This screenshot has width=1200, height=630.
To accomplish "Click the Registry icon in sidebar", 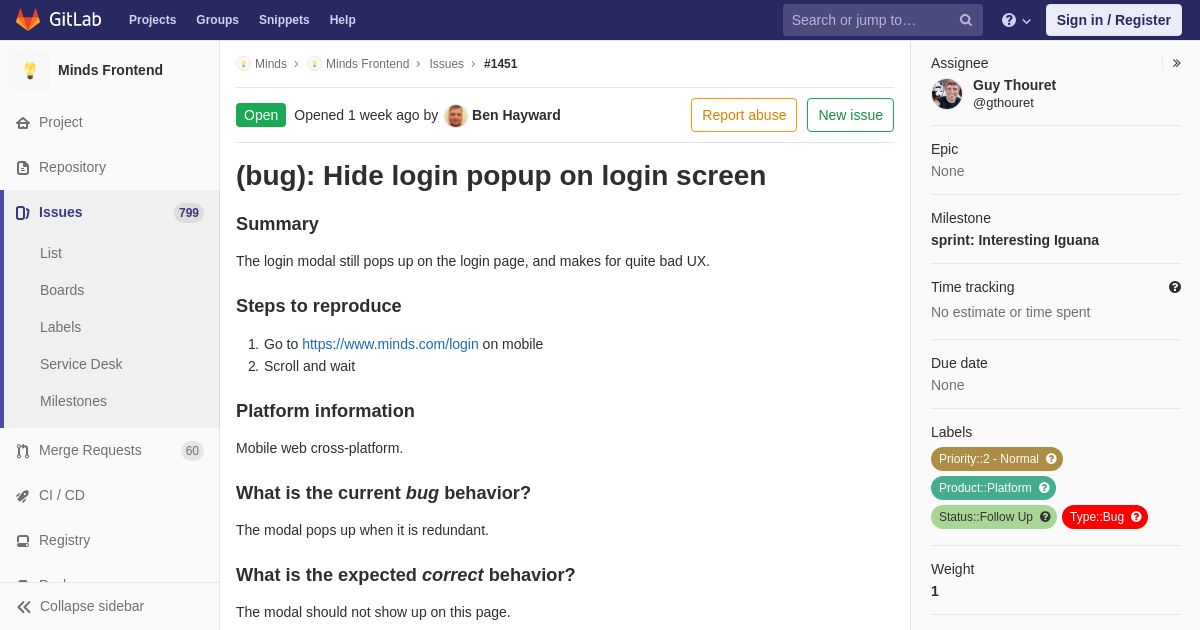I will tap(23, 540).
